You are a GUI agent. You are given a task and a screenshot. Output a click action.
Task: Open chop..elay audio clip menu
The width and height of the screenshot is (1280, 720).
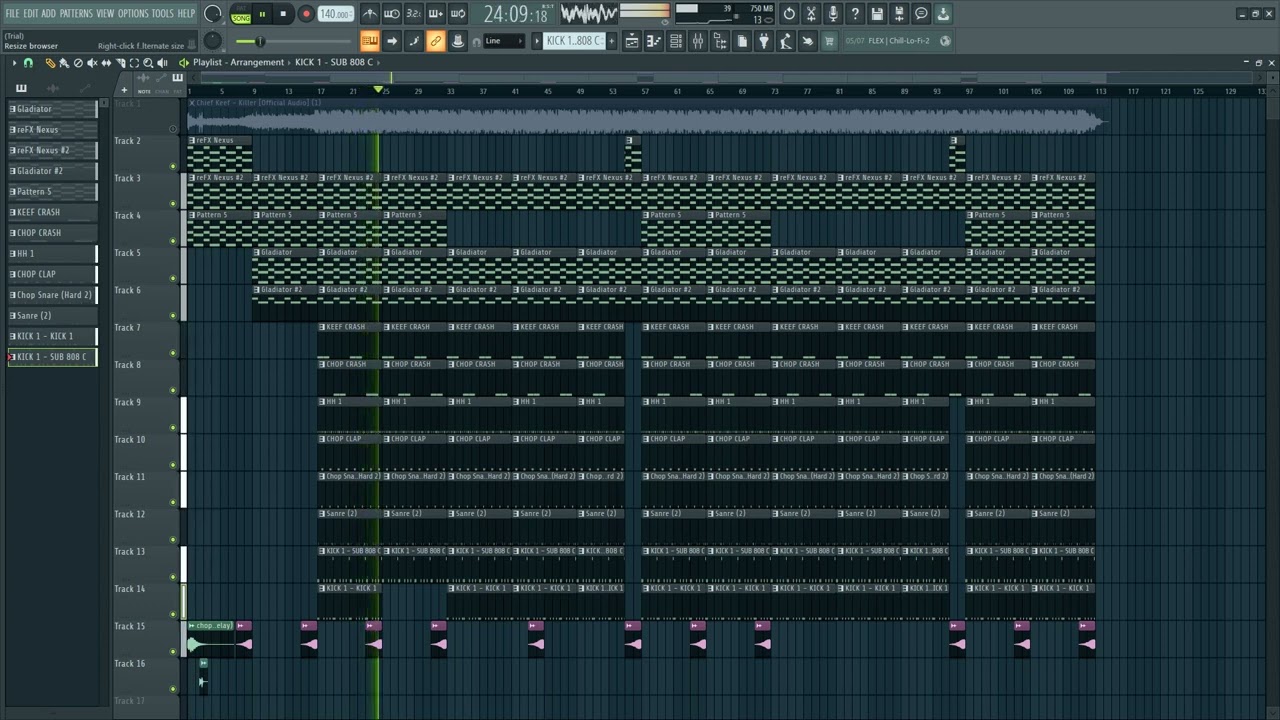192,626
